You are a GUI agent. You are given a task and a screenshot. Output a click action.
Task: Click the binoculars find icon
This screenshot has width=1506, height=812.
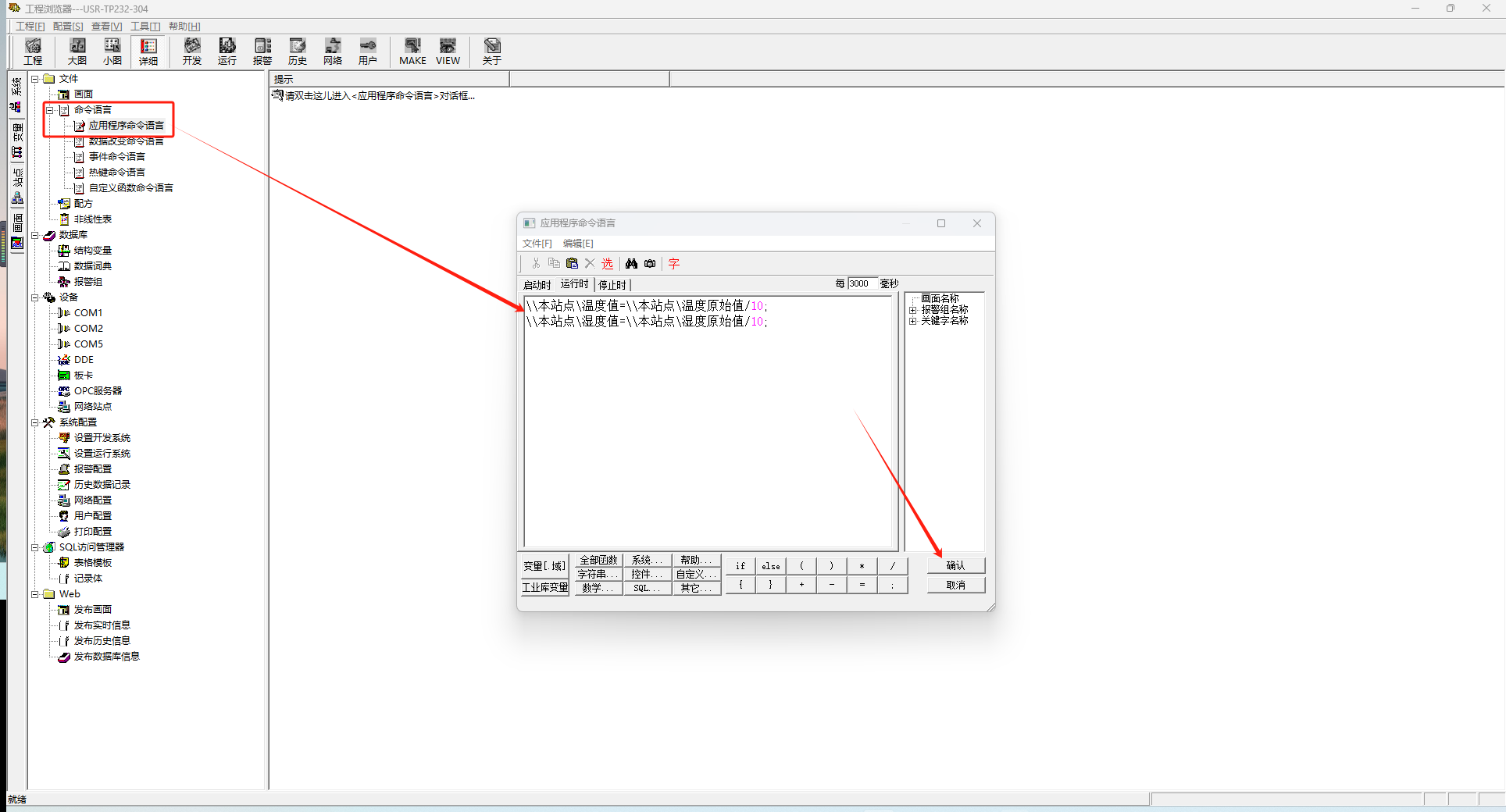[x=631, y=264]
